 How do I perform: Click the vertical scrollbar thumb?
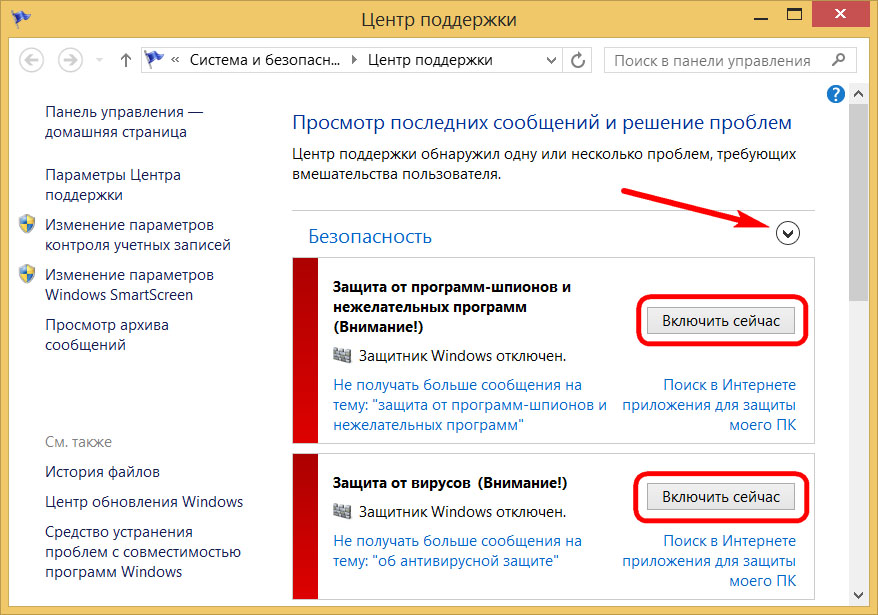pos(858,202)
